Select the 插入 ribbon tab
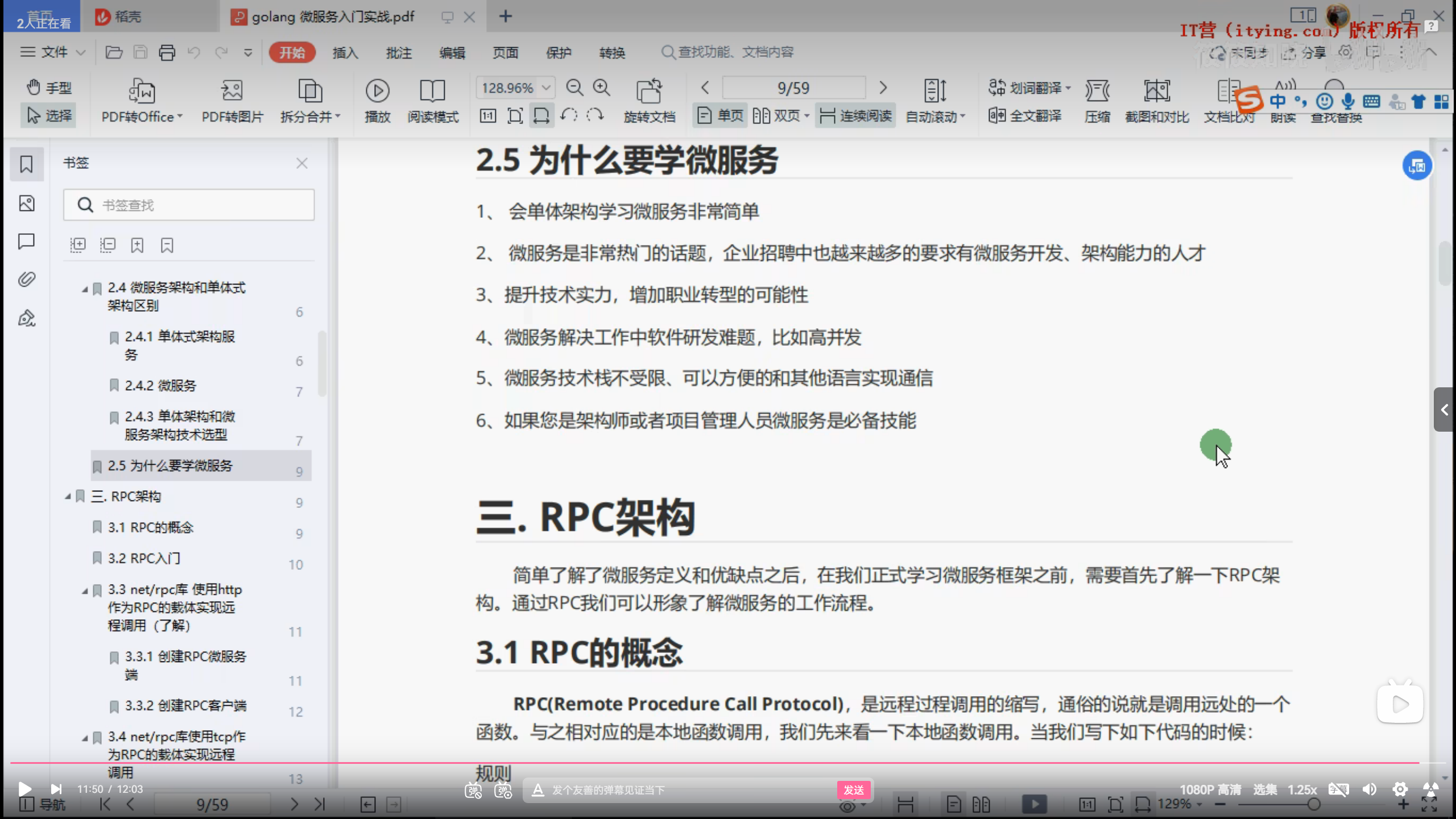 [x=345, y=52]
